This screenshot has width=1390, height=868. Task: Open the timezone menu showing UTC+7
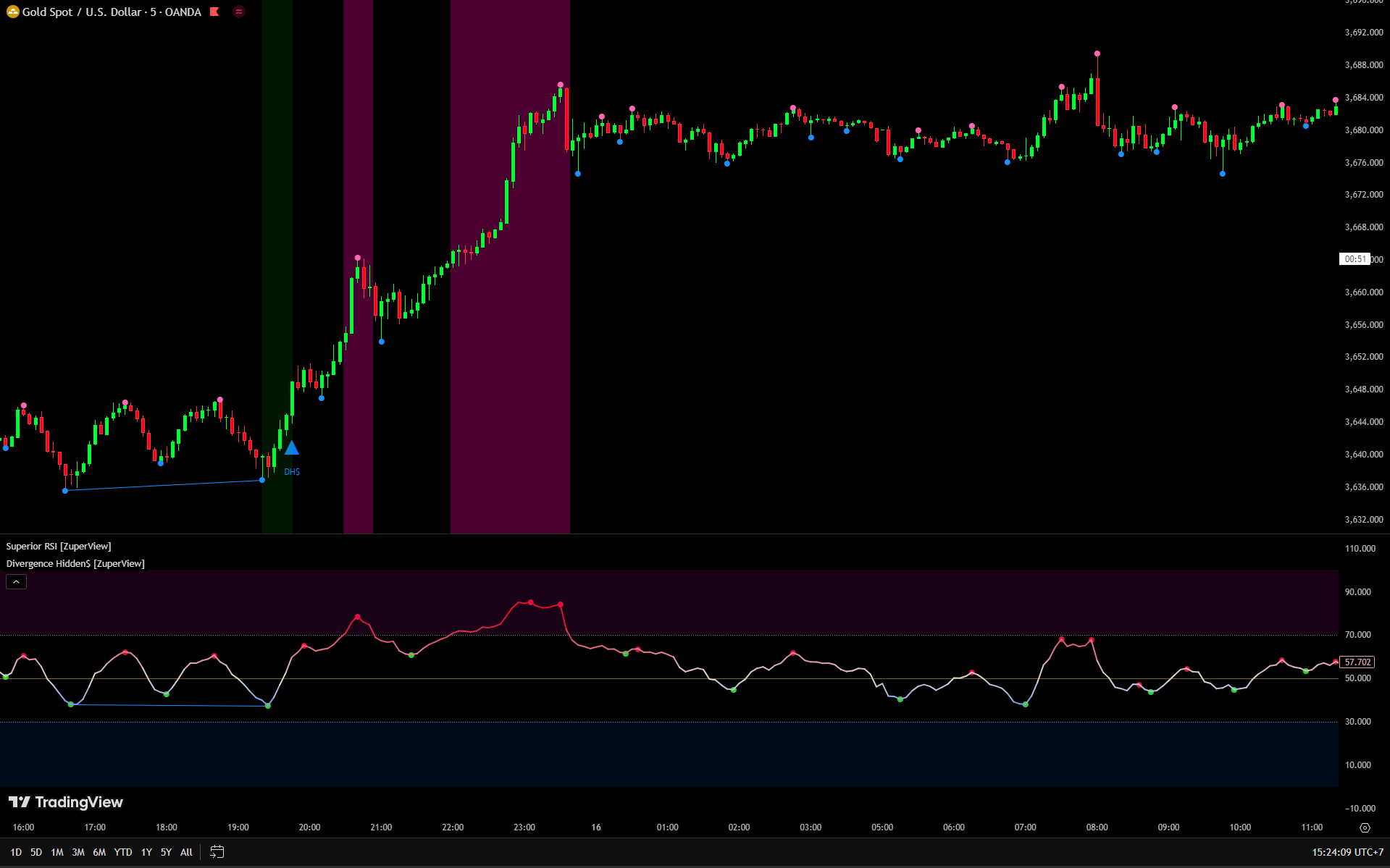click(x=1347, y=852)
